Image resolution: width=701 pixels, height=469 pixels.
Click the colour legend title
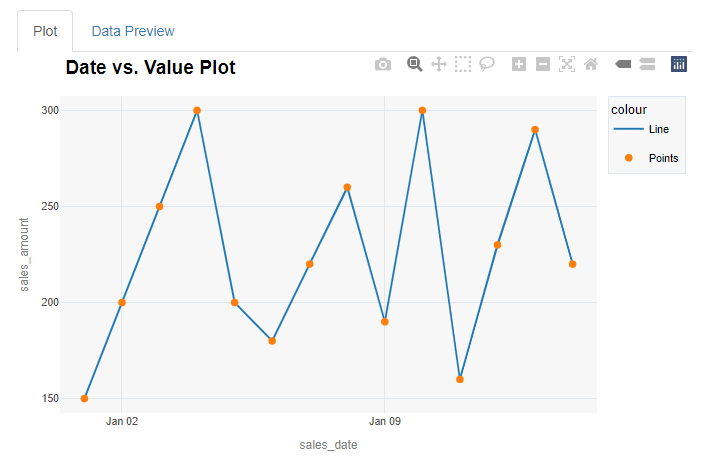(x=629, y=110)
